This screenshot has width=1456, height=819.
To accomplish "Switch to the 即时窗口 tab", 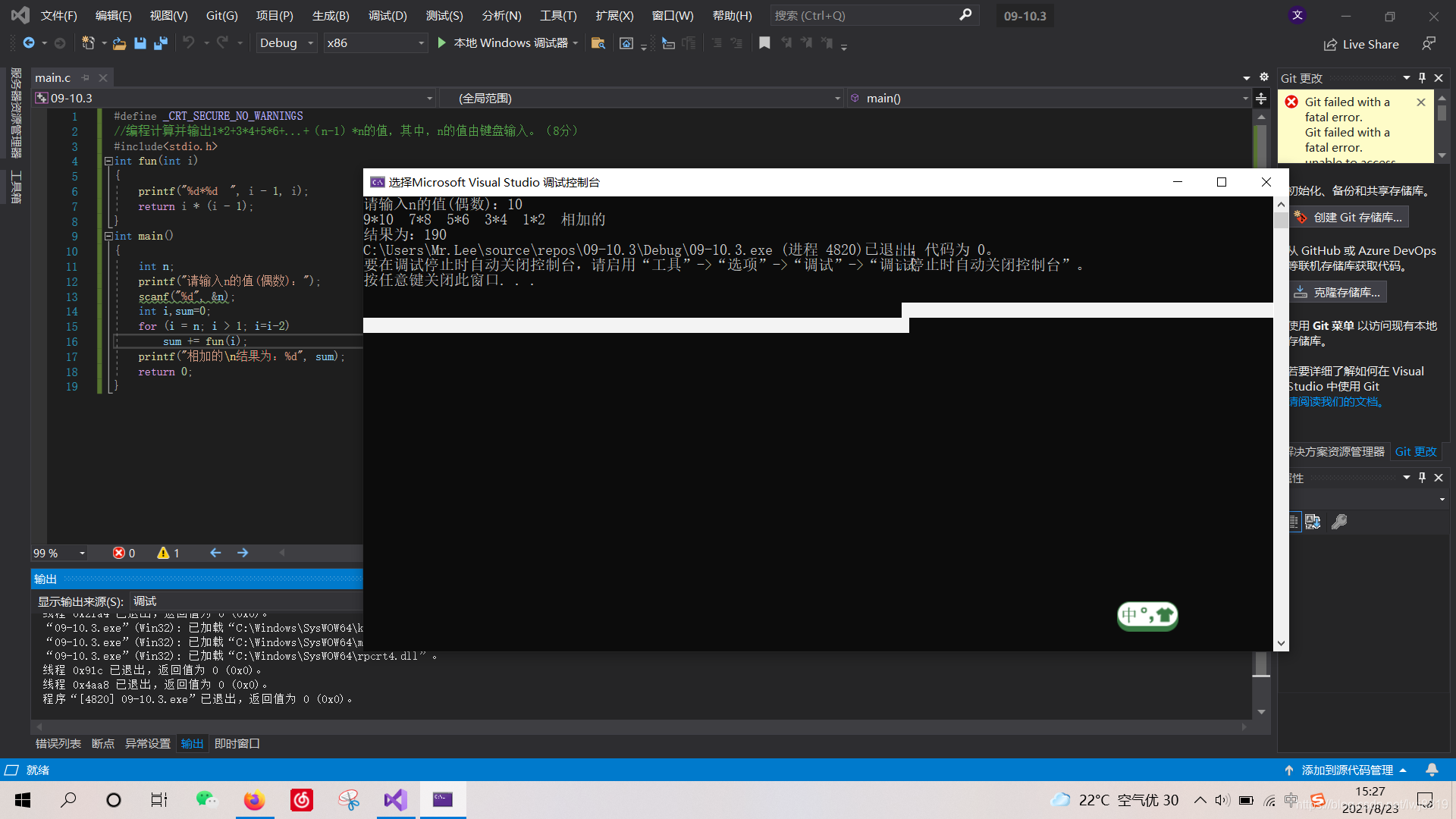I will click(237, 743).
